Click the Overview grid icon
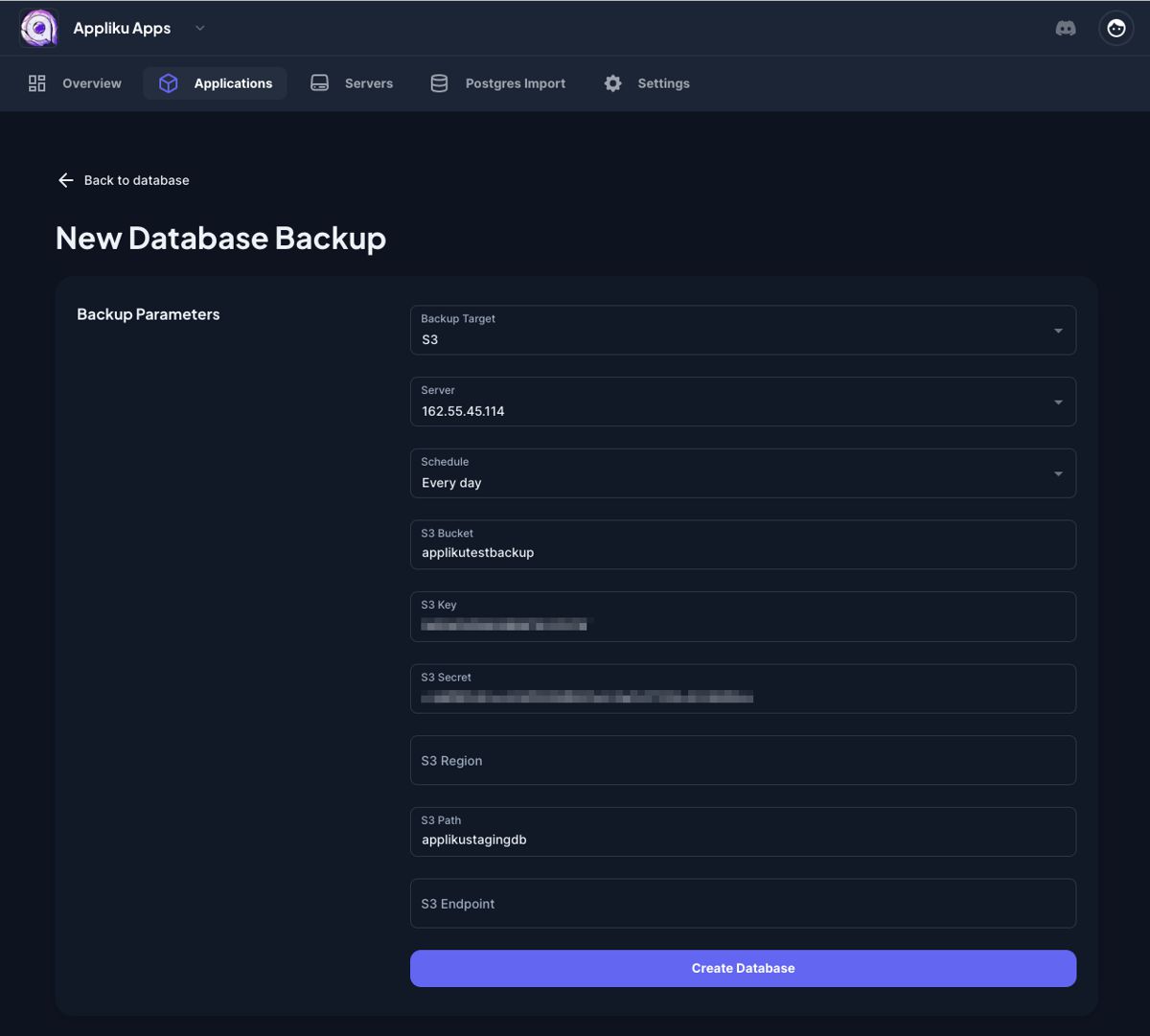This screenshot has width=1150, height=1036. [x=36, y=83]
